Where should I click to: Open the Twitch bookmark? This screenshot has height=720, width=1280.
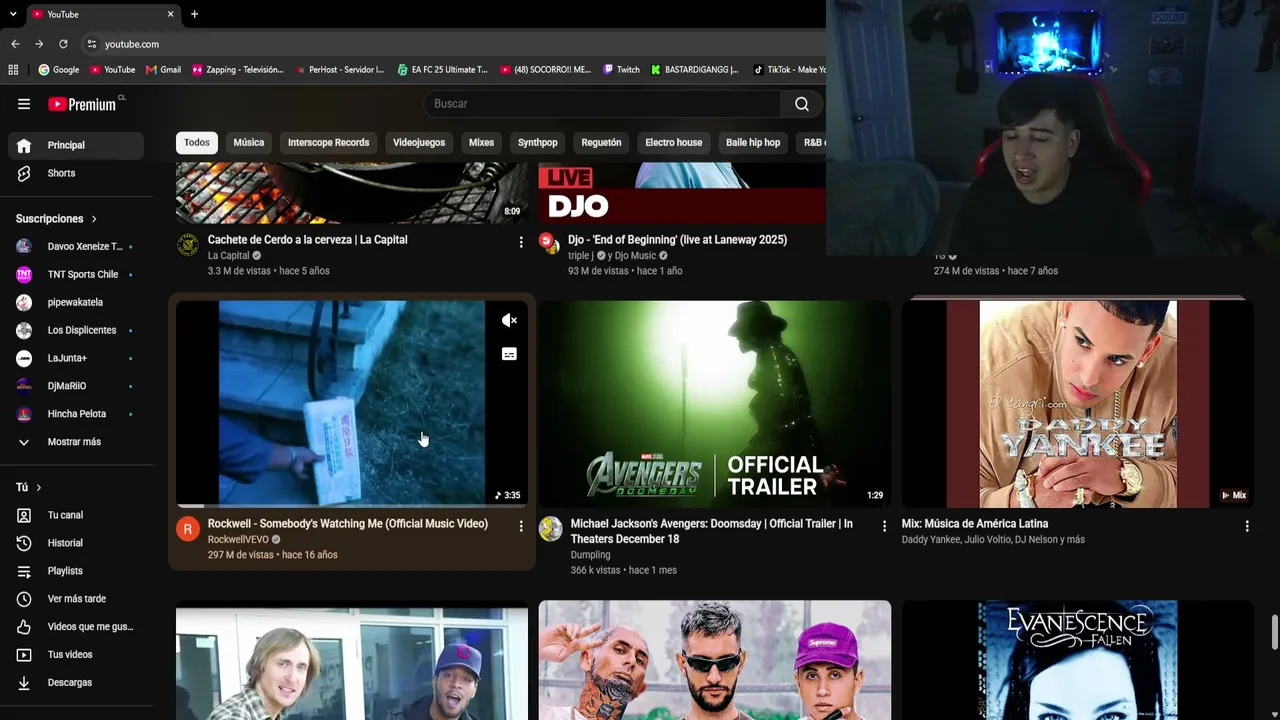tap(622, 70)
